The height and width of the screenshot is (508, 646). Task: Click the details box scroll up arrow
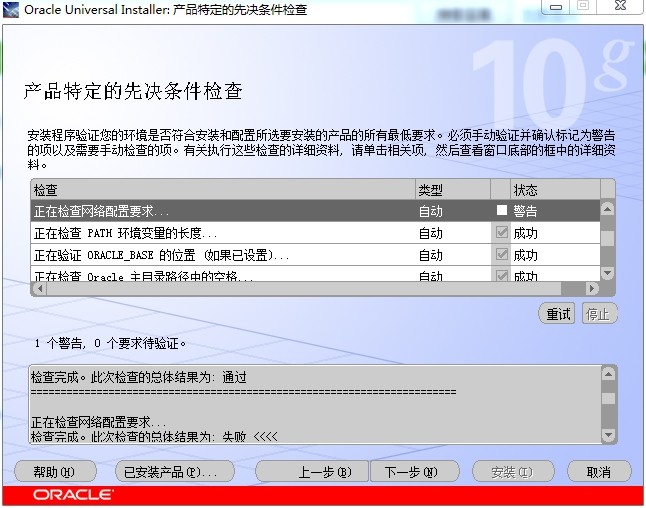pyautogui.click(x=609, y=374)
